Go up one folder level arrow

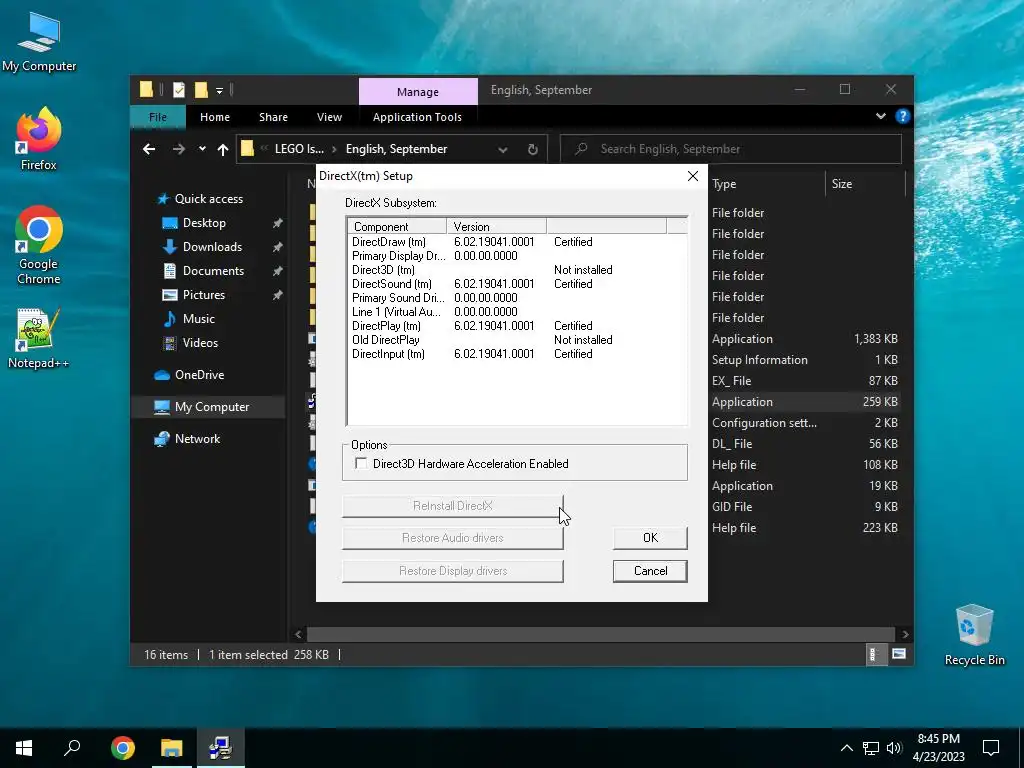[x=223, y=150]
